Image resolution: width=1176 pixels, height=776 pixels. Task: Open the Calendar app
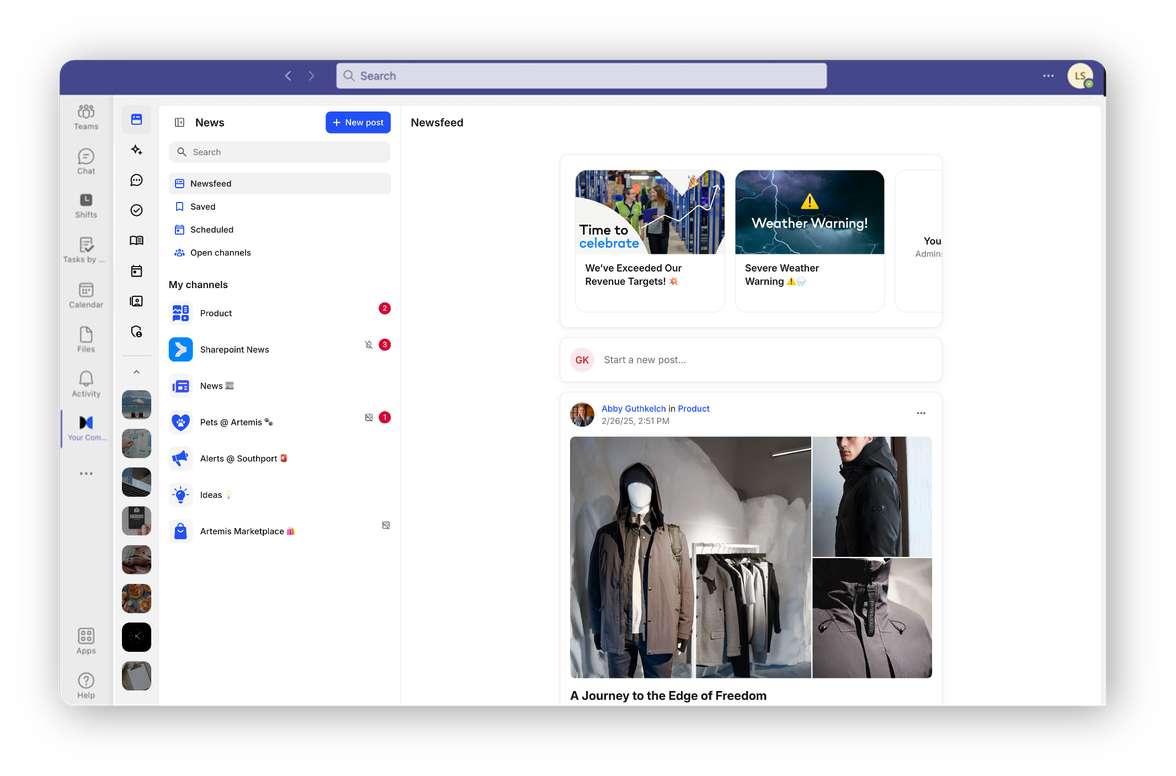point(86,295)
